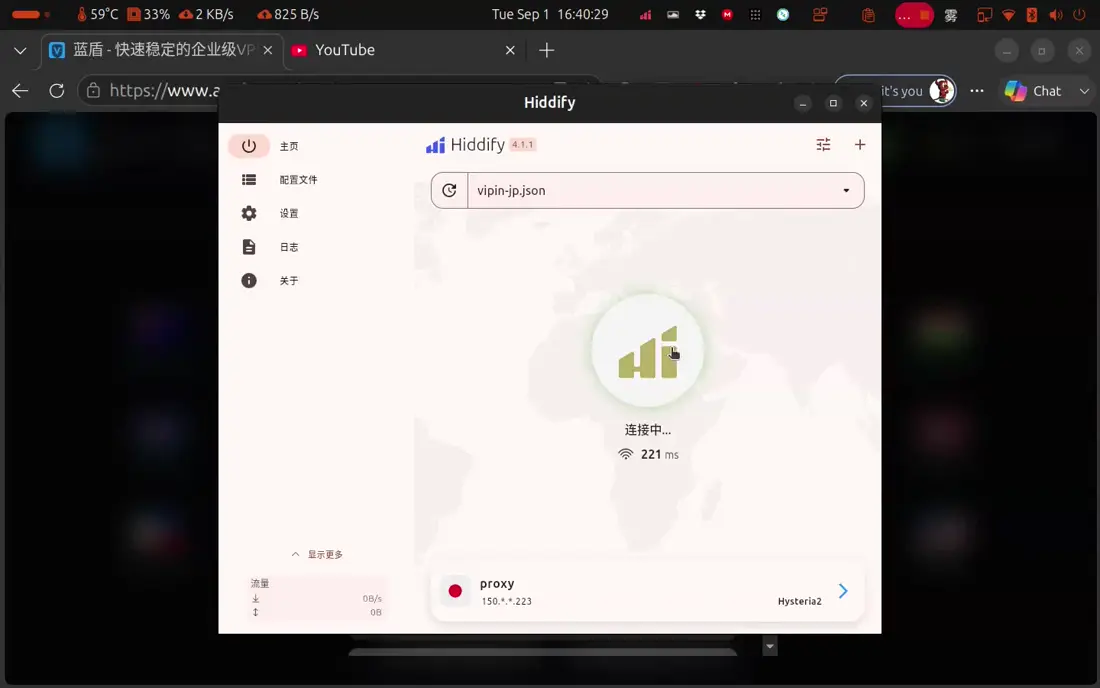Viewport: 1100px width, 688px height.
Task: Click the system power icon in top bar
Action: coord(1079,14)
